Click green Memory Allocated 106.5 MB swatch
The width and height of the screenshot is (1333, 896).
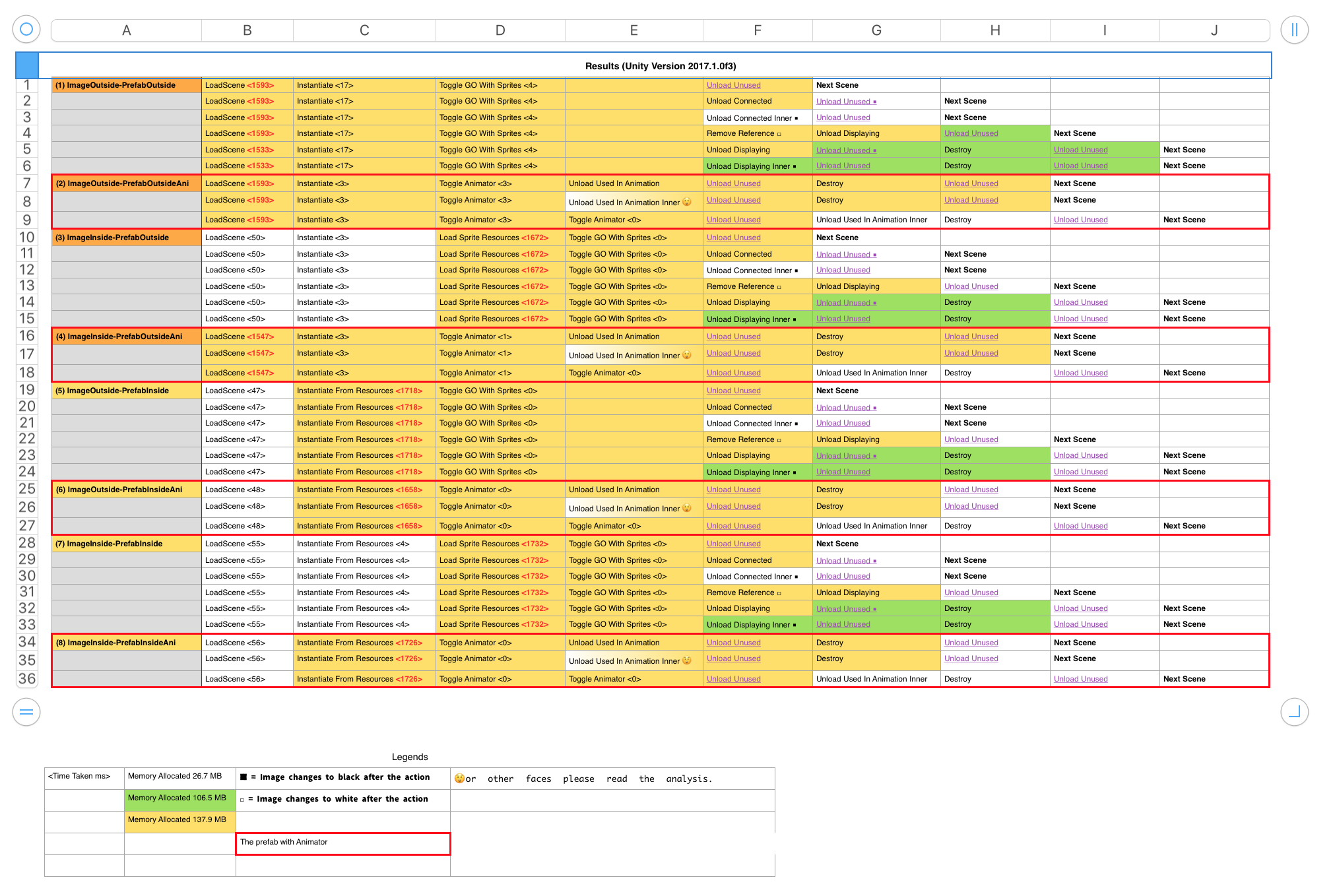179,798
